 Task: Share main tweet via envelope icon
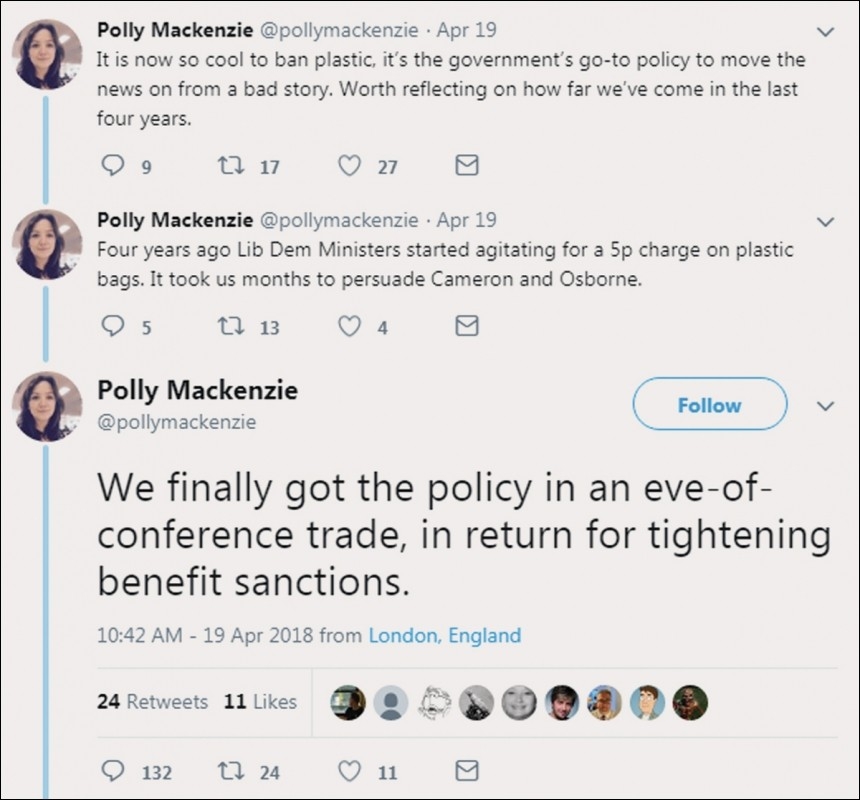pos(466,771)
